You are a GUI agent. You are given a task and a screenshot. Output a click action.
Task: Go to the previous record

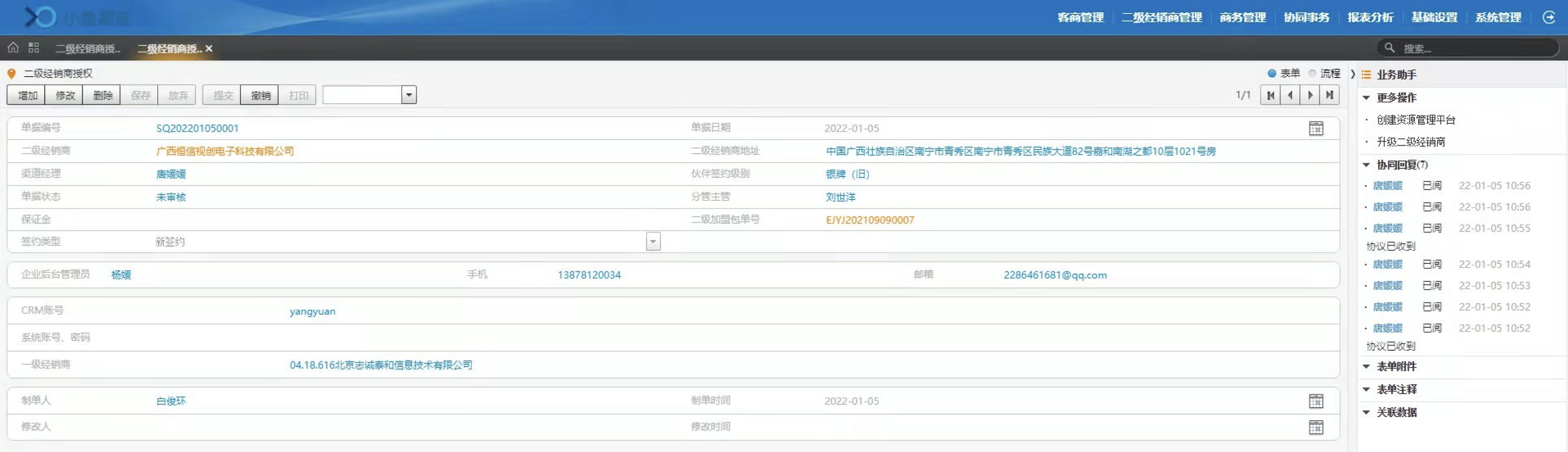[1290, 95]
